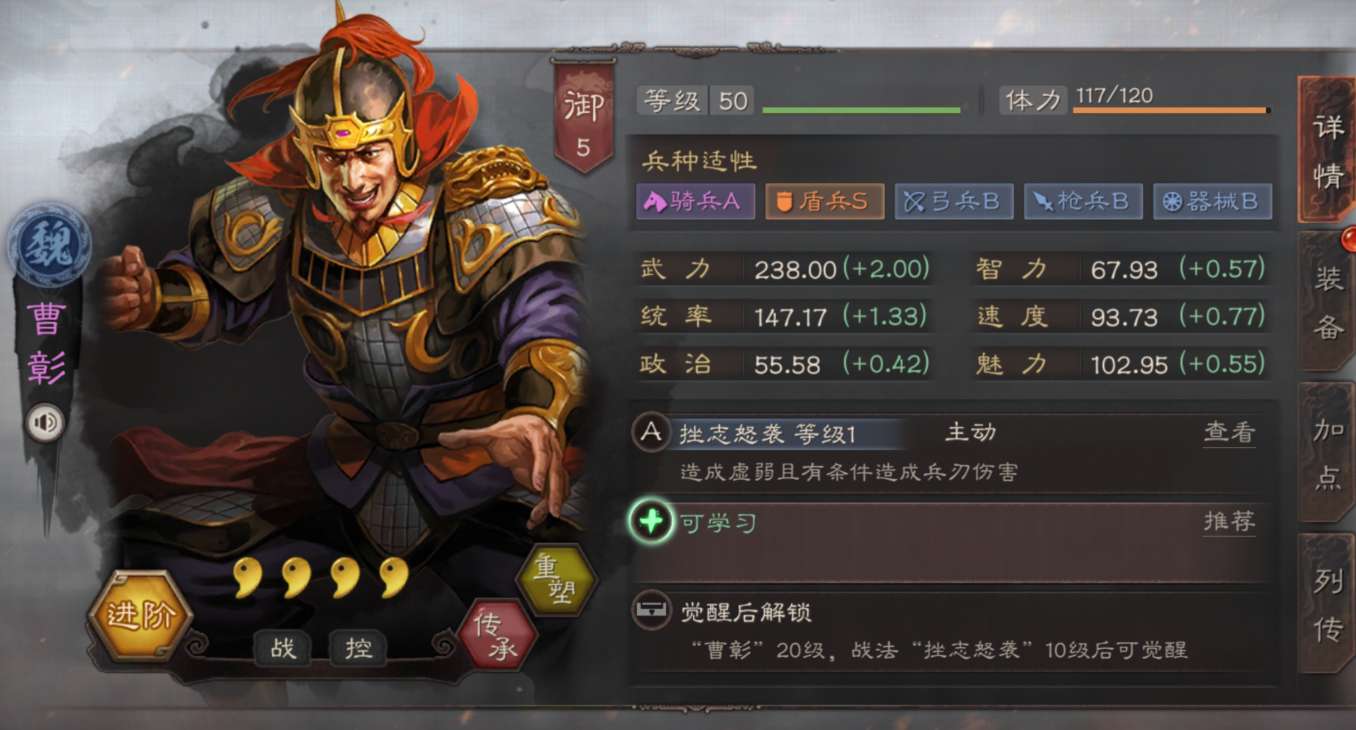Viewport: 1356px width, 730px height.
Task: Click the locked 觉醒后解锁 skill icon
Action: (651, 610)
